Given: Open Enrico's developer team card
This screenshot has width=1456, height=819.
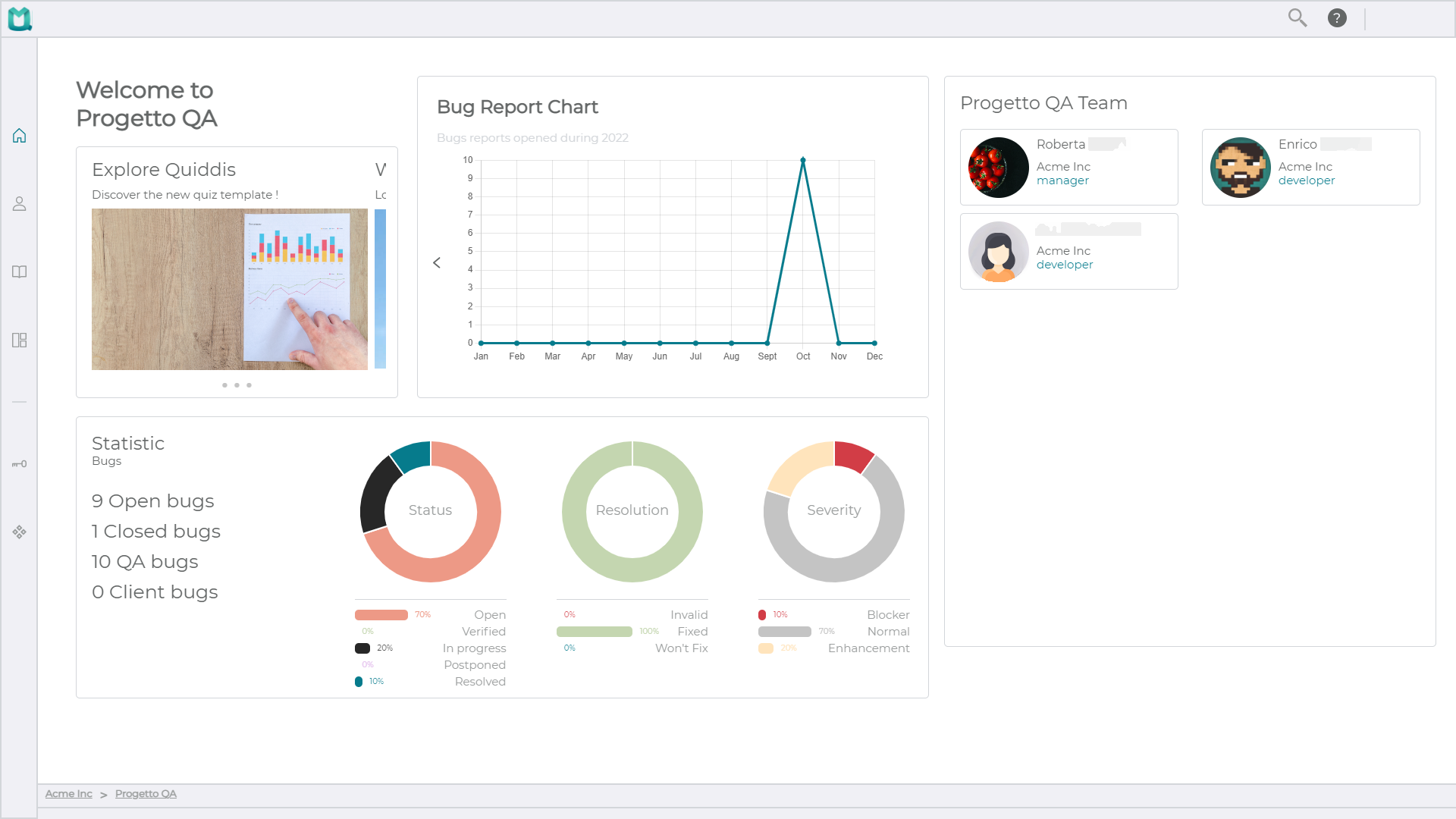Looking at the screenshot, I should pos(1310,167).
